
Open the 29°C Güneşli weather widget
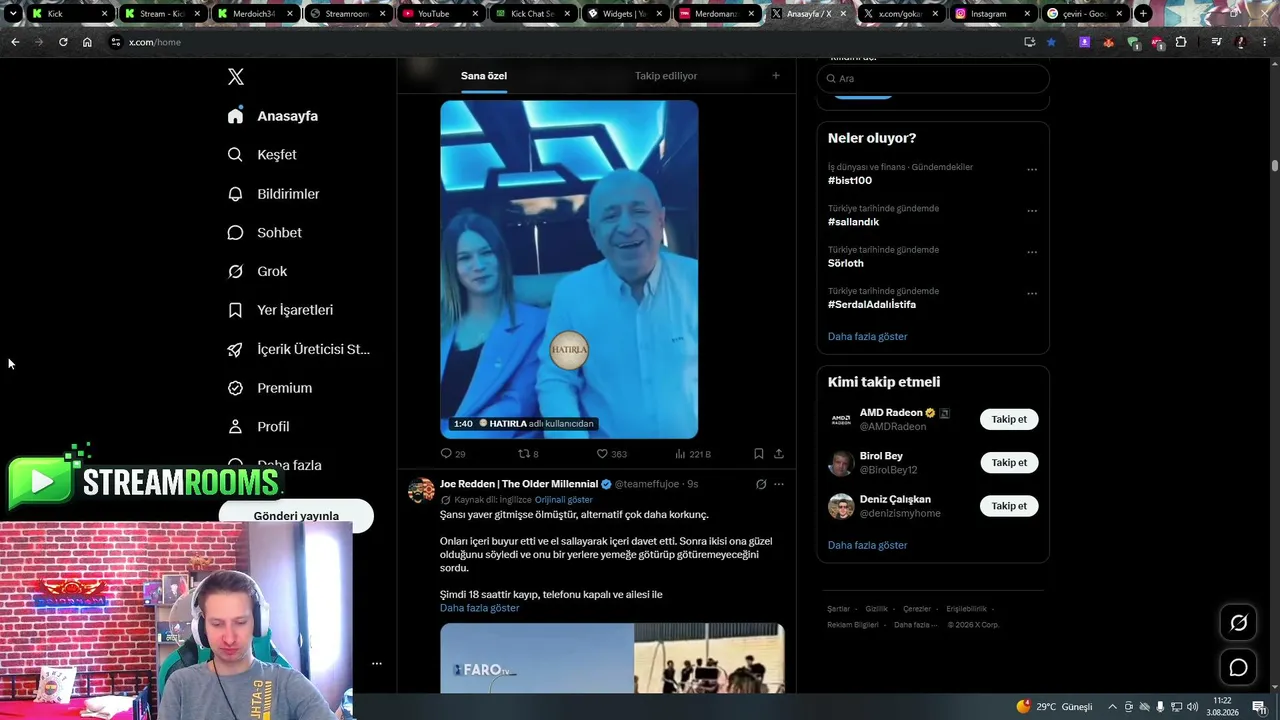pyautogui.click(x=1055, y=707)
